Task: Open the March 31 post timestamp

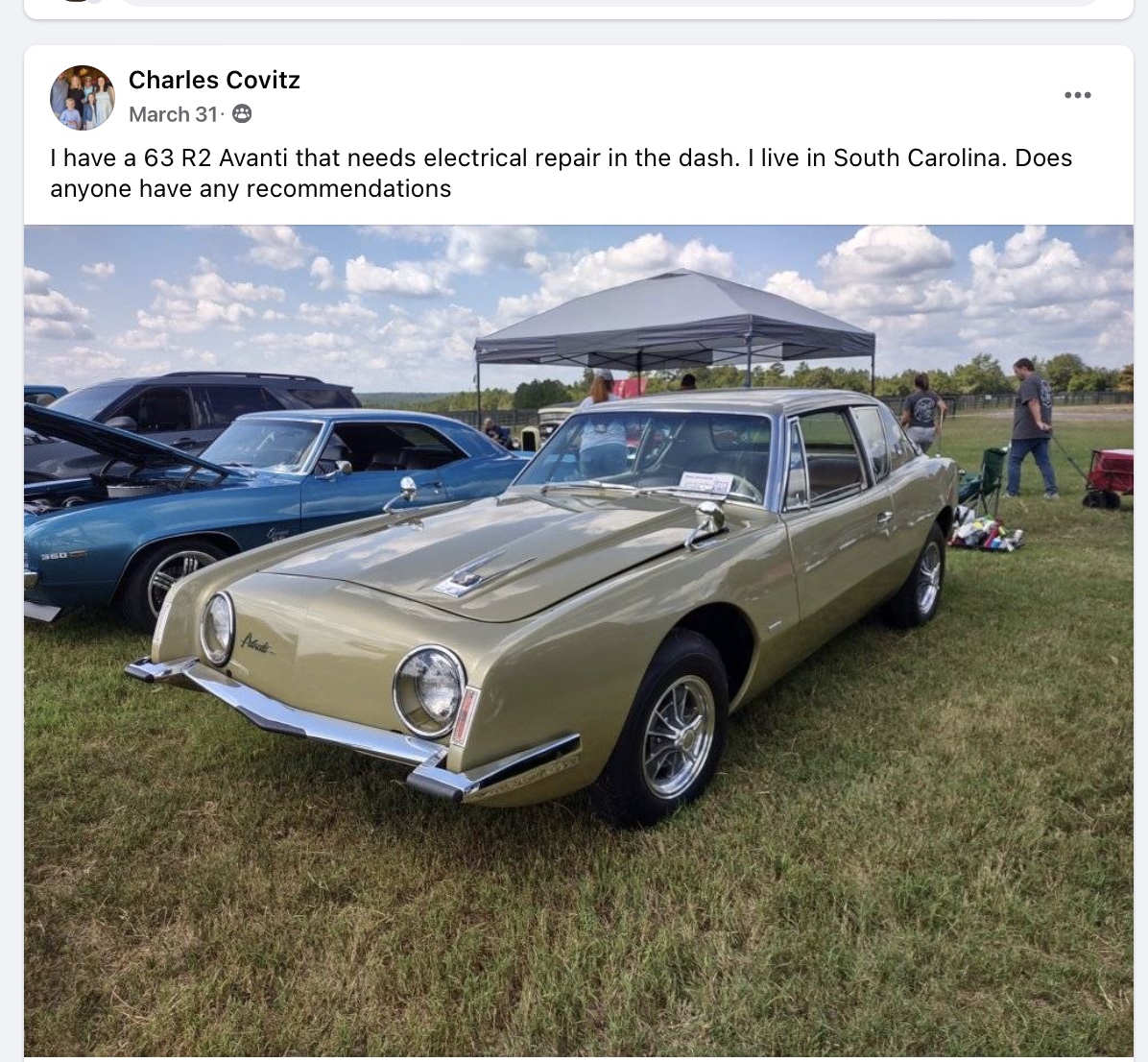Action: pyautogui.click(x=173, y=114)
